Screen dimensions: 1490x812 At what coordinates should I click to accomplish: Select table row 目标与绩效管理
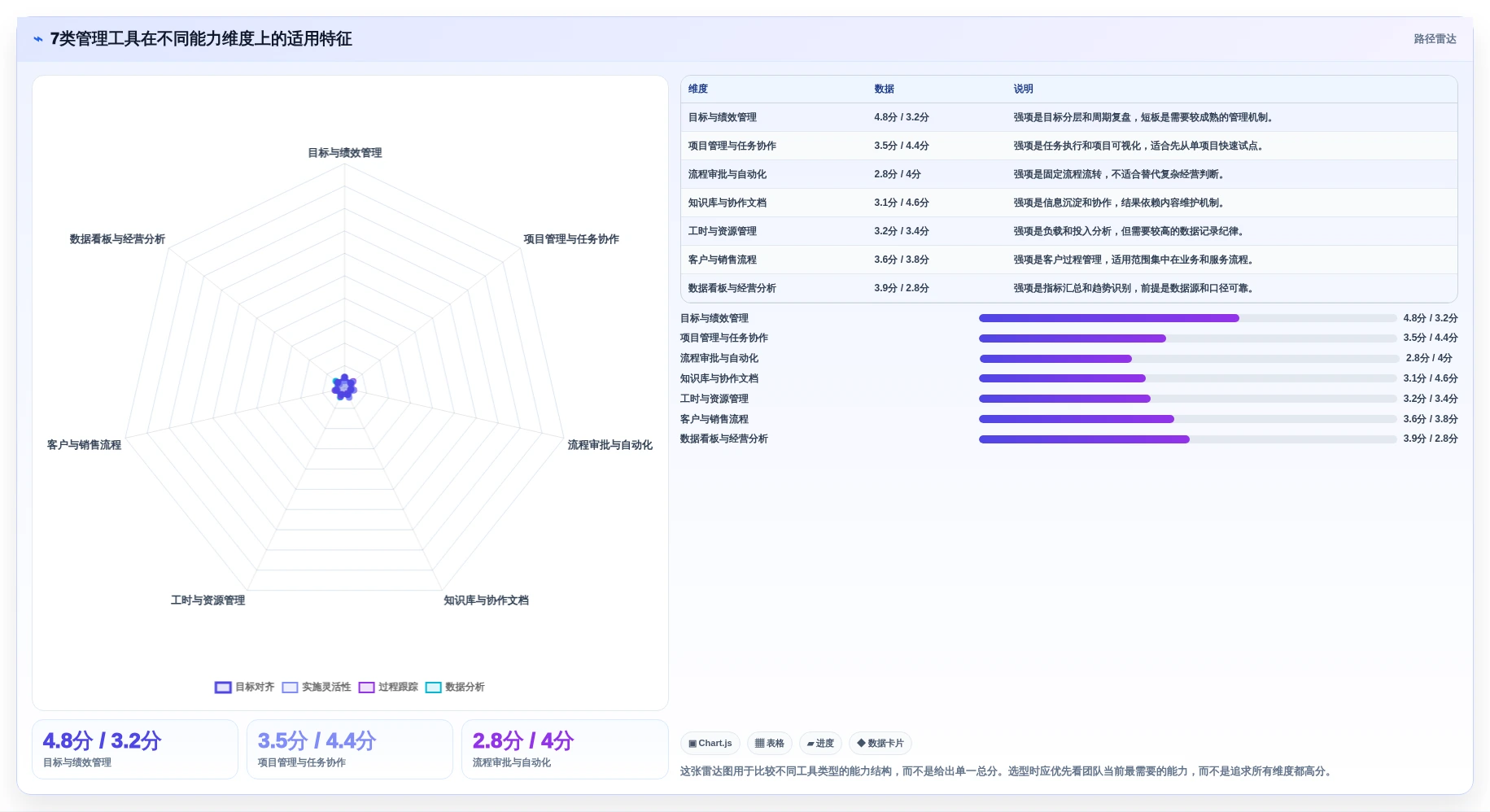1068,117
